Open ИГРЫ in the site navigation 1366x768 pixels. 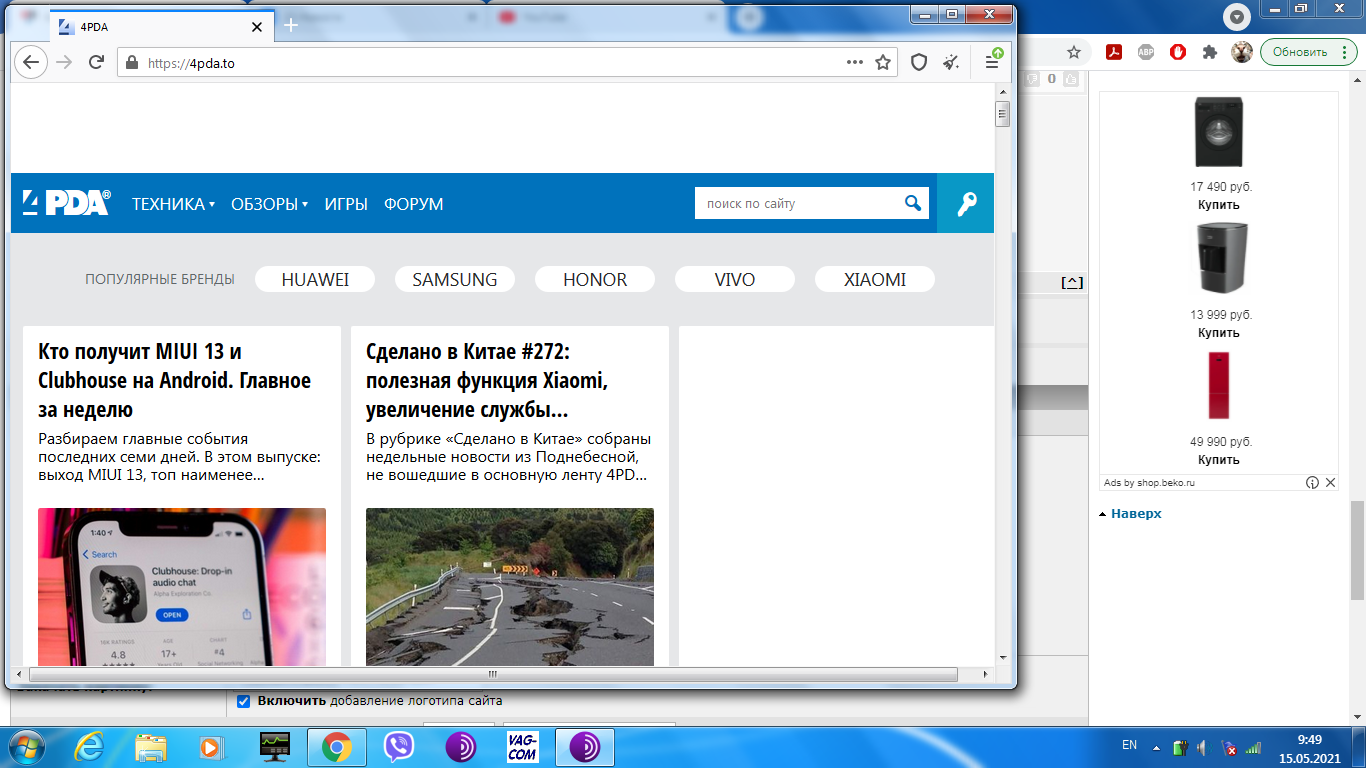click(346, 204)
